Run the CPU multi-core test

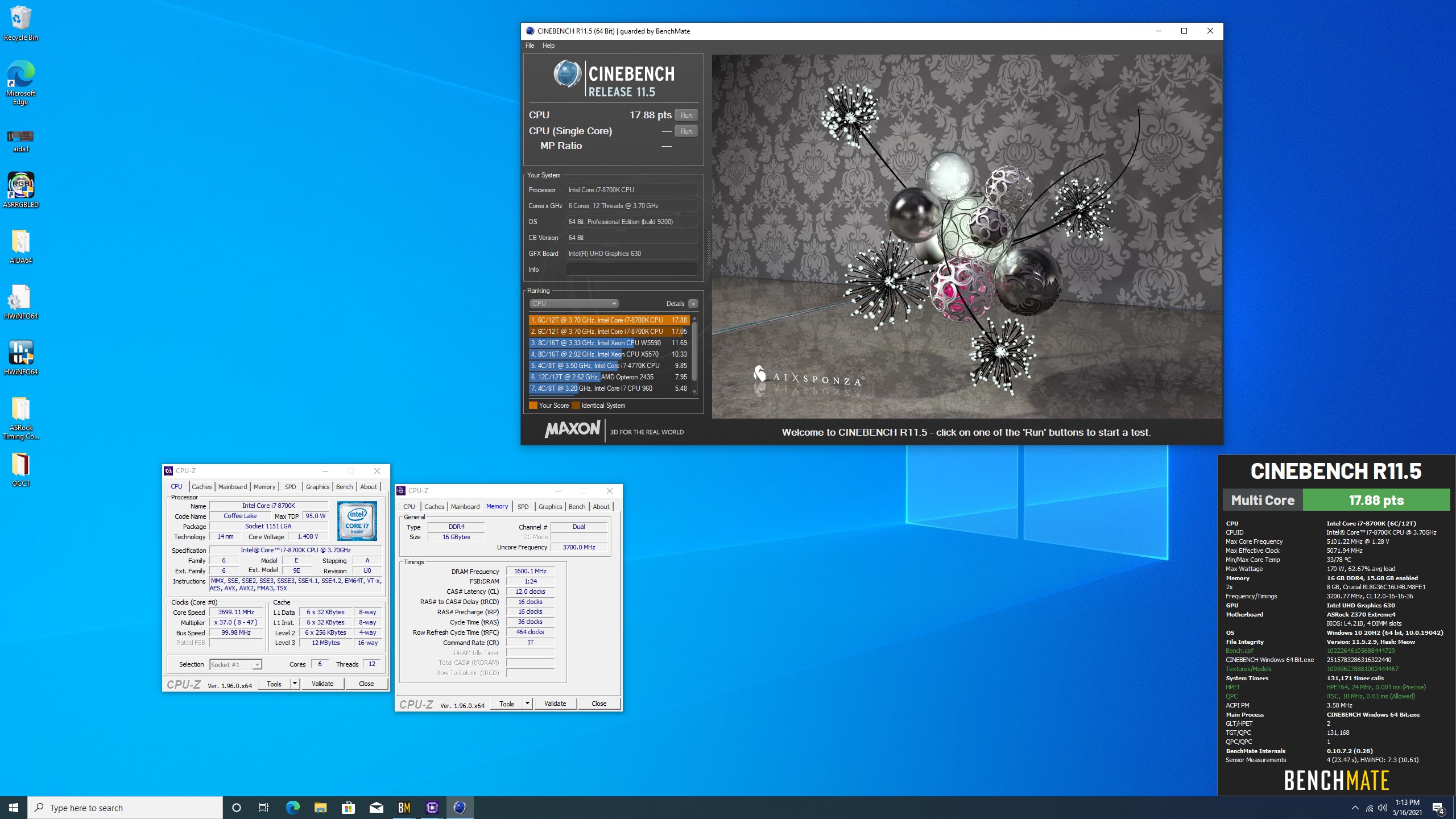(x=686, y=115)
